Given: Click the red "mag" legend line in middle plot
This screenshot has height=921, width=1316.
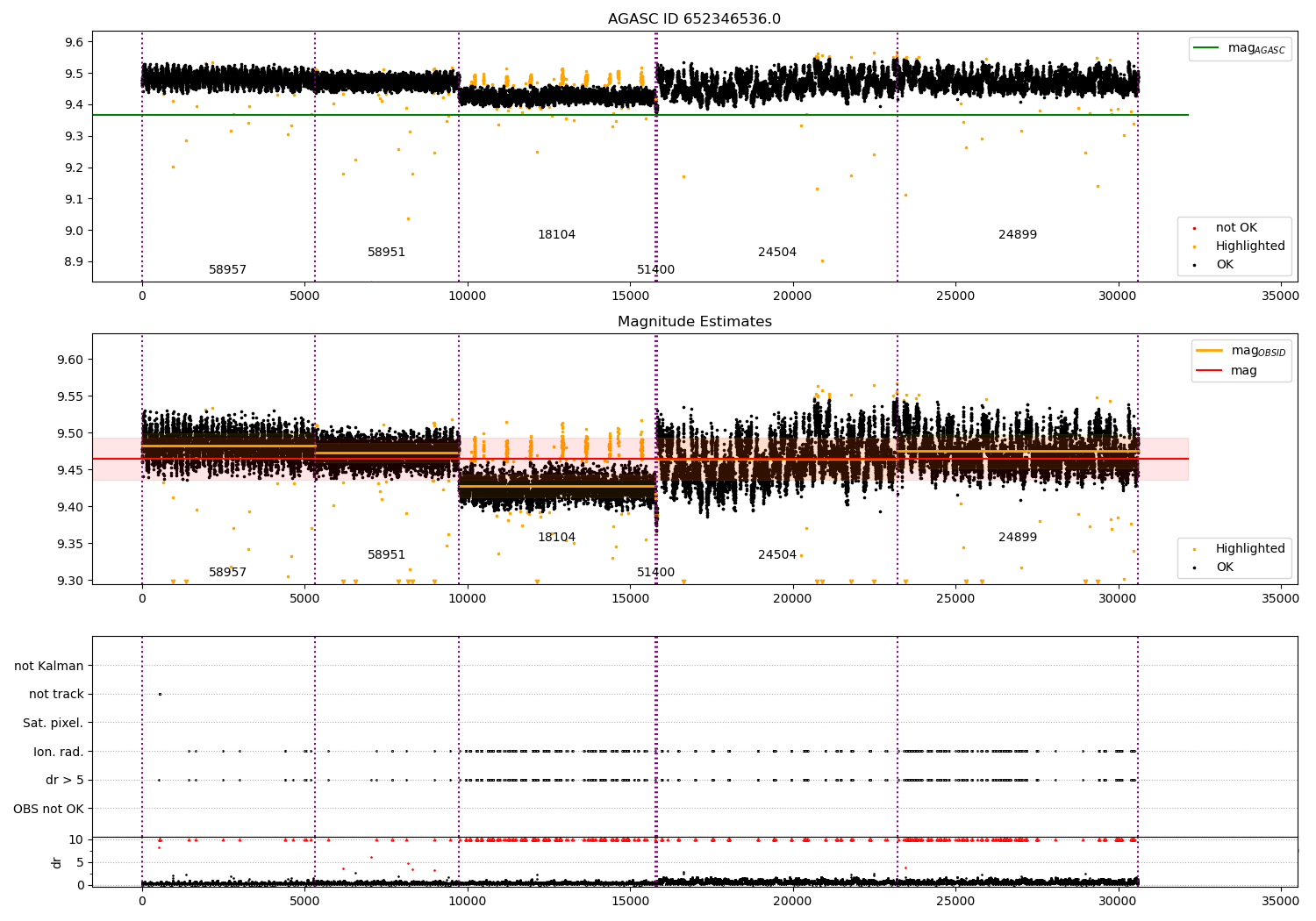Looking at the screenshot, I should [1209, 371].
